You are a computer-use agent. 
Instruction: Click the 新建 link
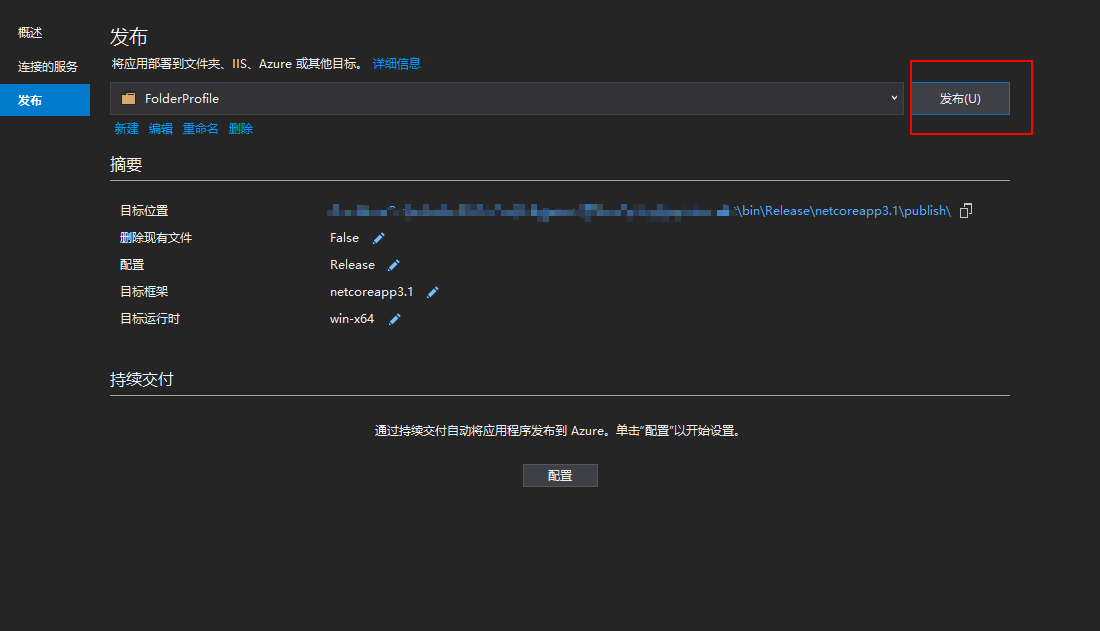(126, 128)
